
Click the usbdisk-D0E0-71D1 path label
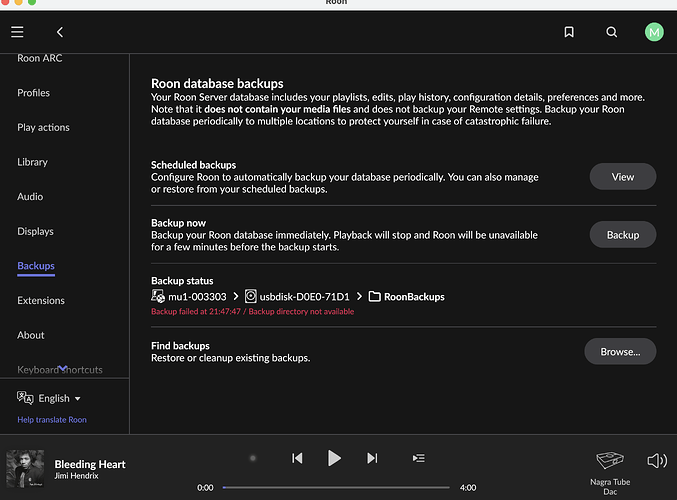click(304, 297)
